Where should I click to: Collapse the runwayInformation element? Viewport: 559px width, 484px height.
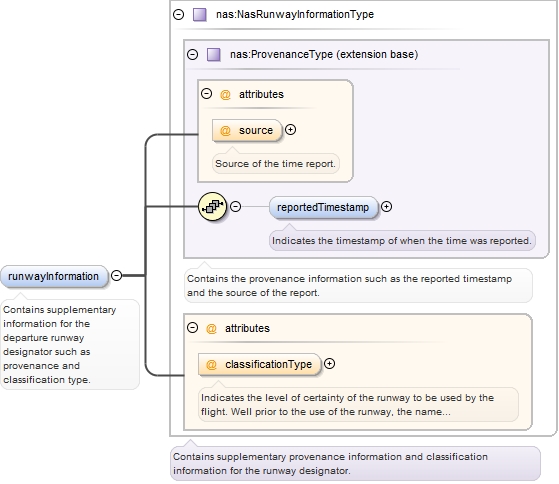(x=117, y=276)
